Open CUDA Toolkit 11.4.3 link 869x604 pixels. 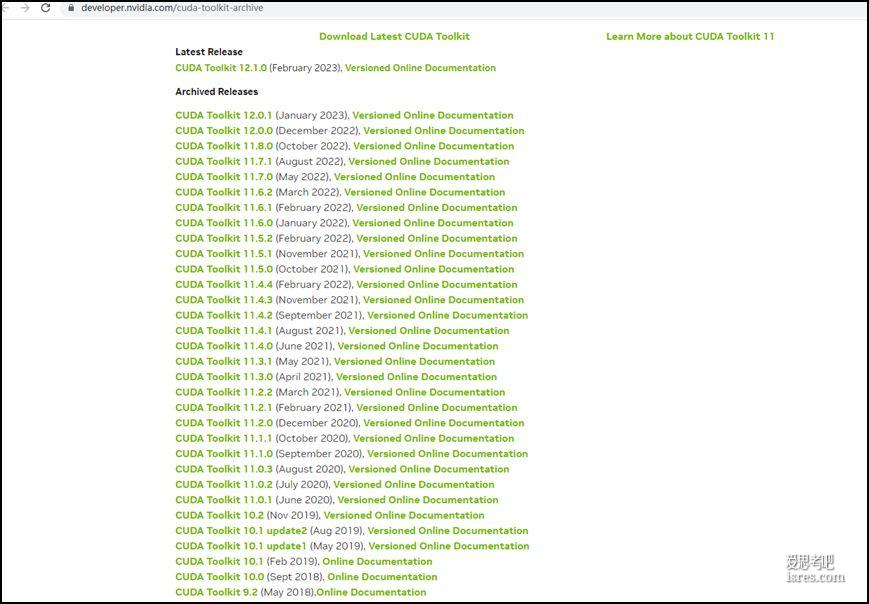click(224, 300)
